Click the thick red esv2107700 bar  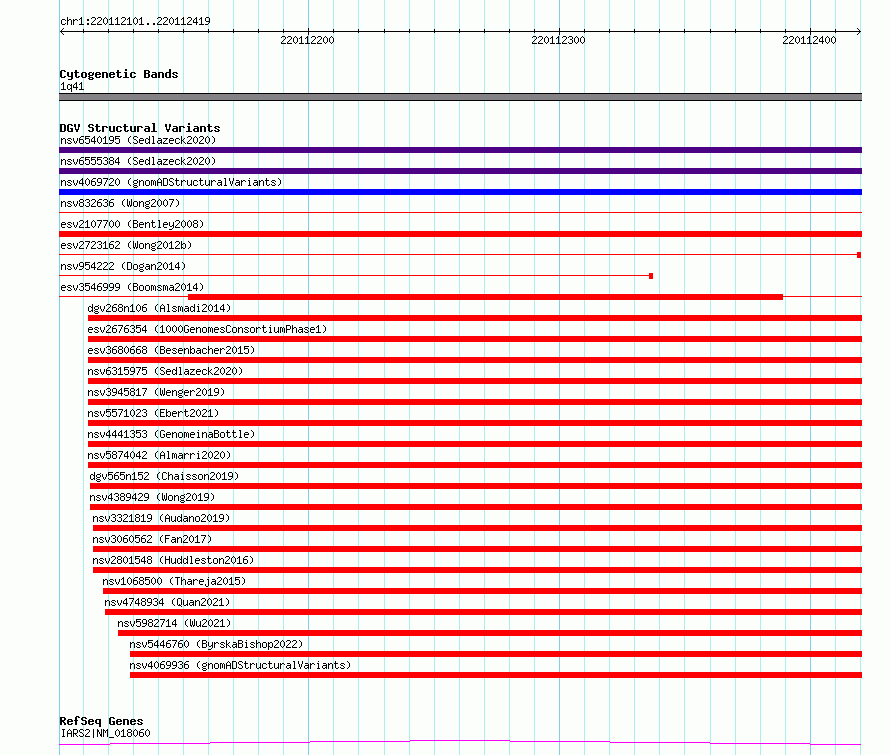pos(460,234)
